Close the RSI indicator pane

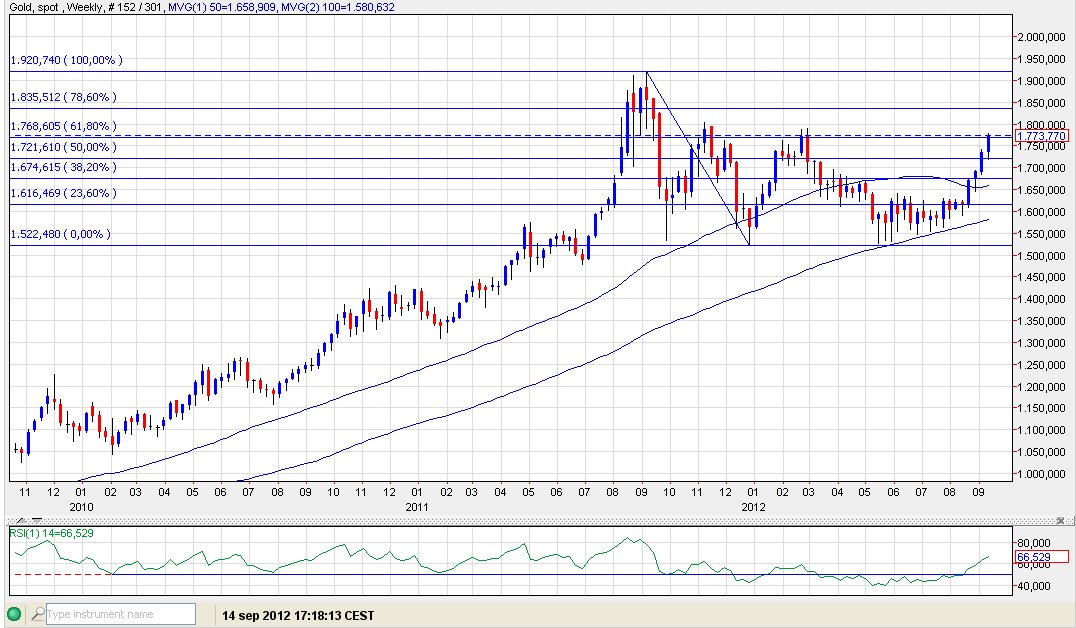1062,521
